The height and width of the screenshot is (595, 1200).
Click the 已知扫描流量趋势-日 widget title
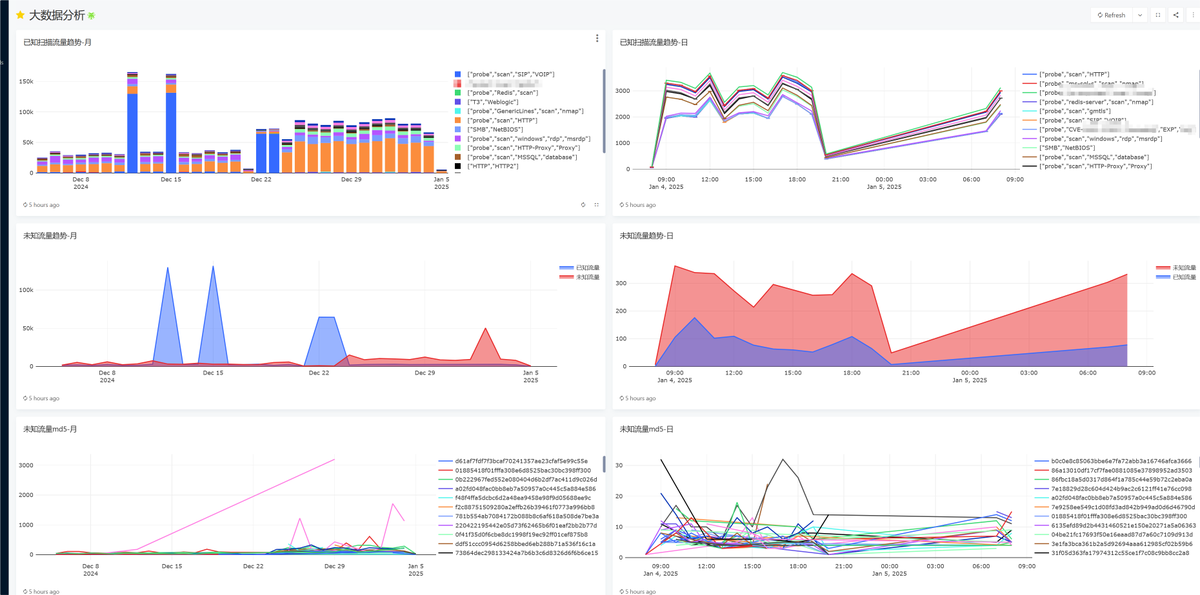654,42
